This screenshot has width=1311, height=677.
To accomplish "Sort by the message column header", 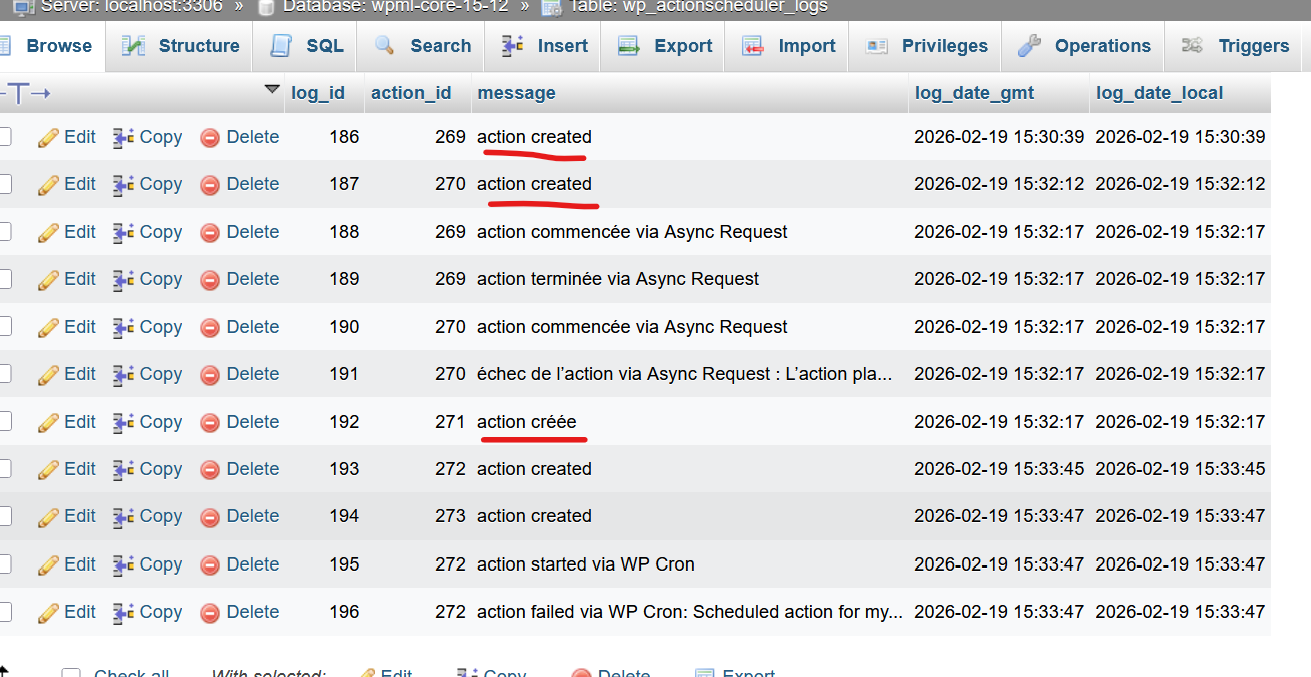I will [516, 93].
